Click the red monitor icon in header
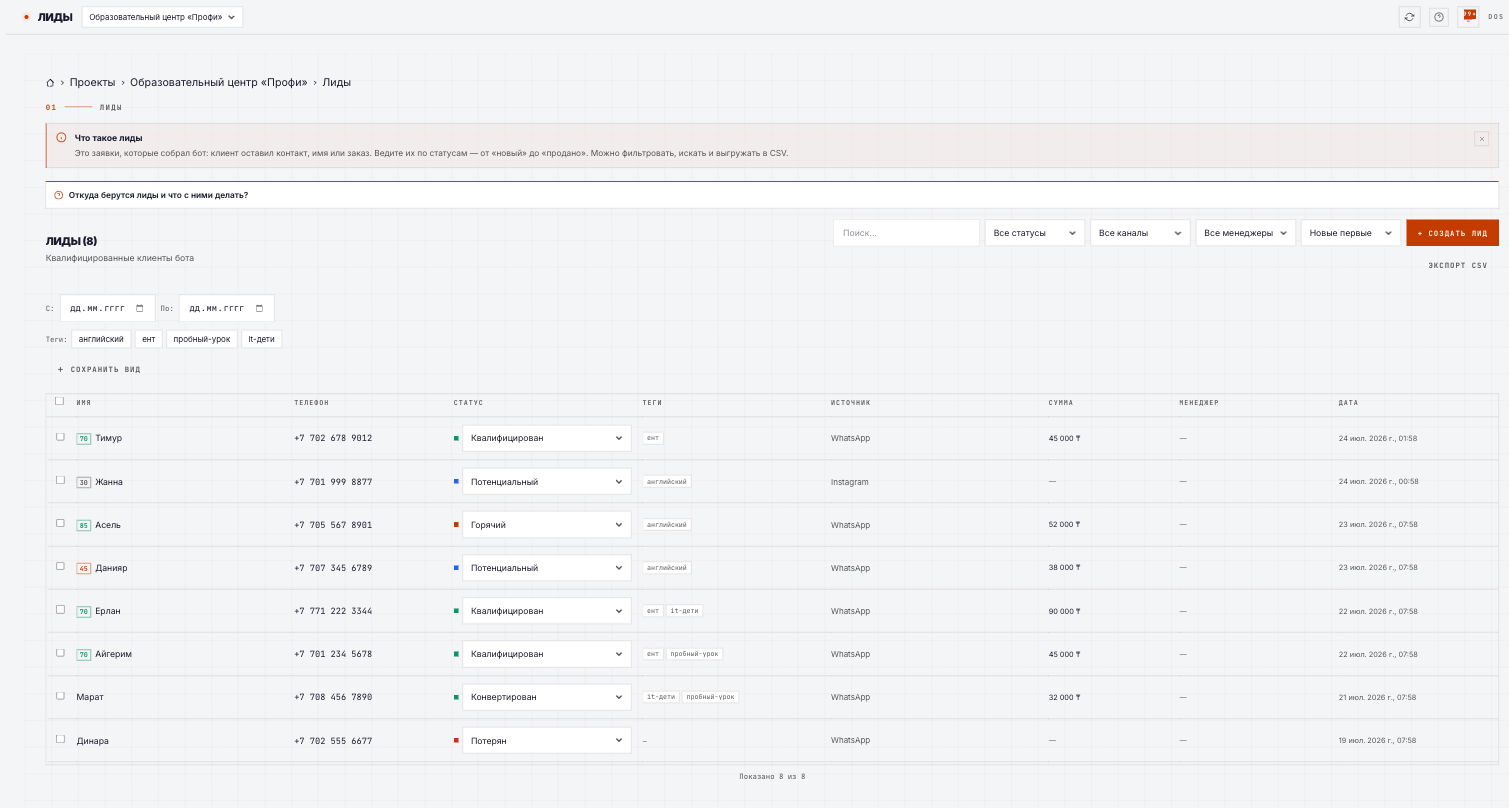This screenshot has width=1509, height=808. click(1469, 16)
